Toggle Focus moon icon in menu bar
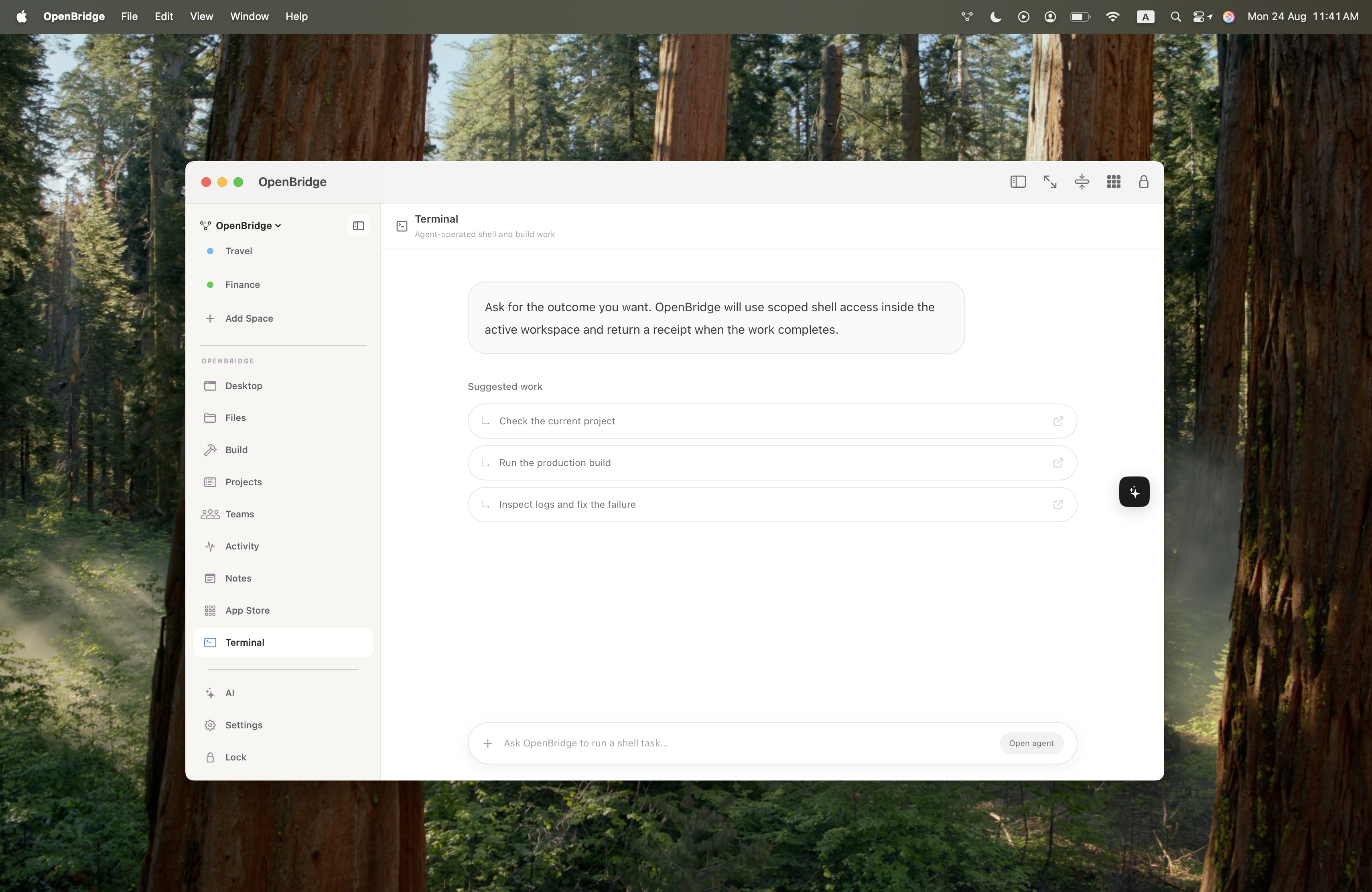1372x892 pixels. (995, 17)
